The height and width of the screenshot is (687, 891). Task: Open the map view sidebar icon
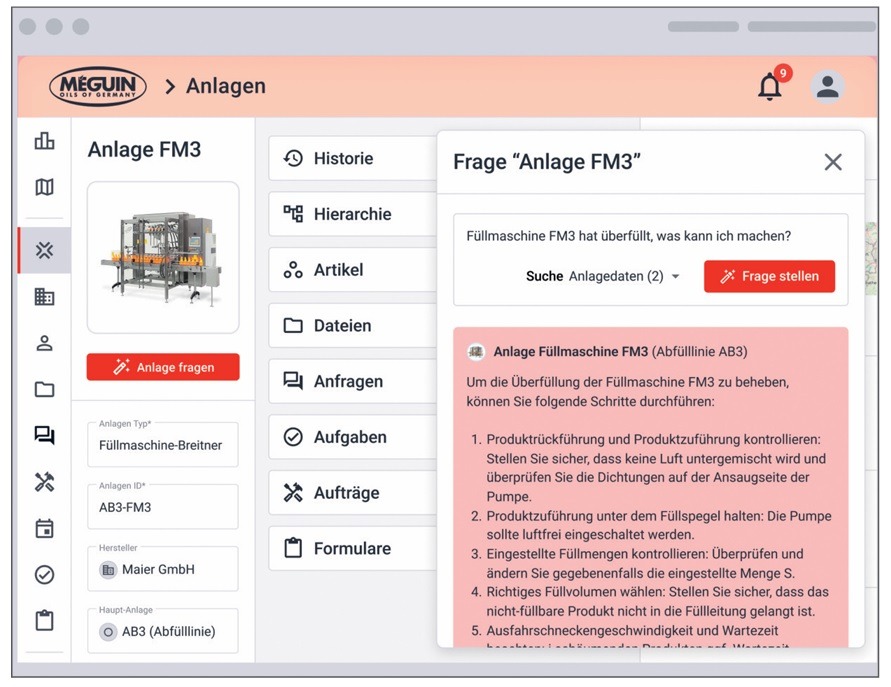(44, 187)
